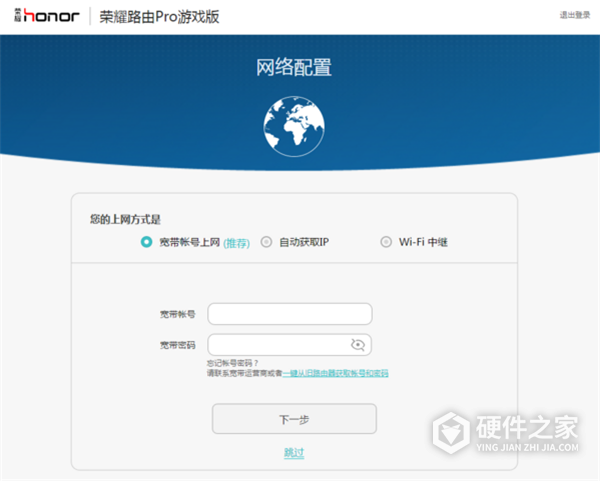
Task: Select Wi-Fi 中继 radio option
Action: click(386, 242)
